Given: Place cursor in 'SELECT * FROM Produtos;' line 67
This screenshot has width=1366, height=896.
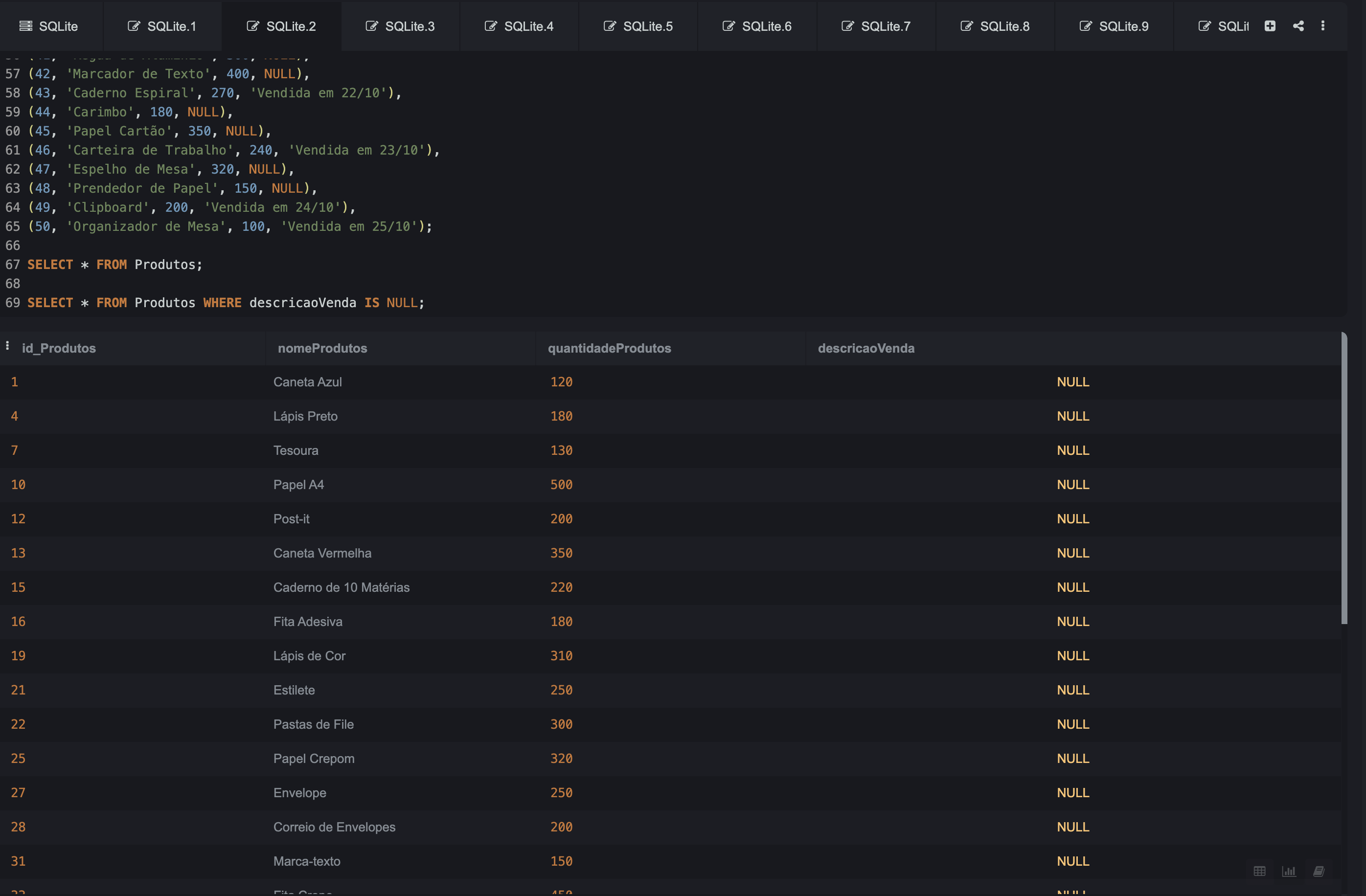Looking at the screenshot, I should coord(115,265).
